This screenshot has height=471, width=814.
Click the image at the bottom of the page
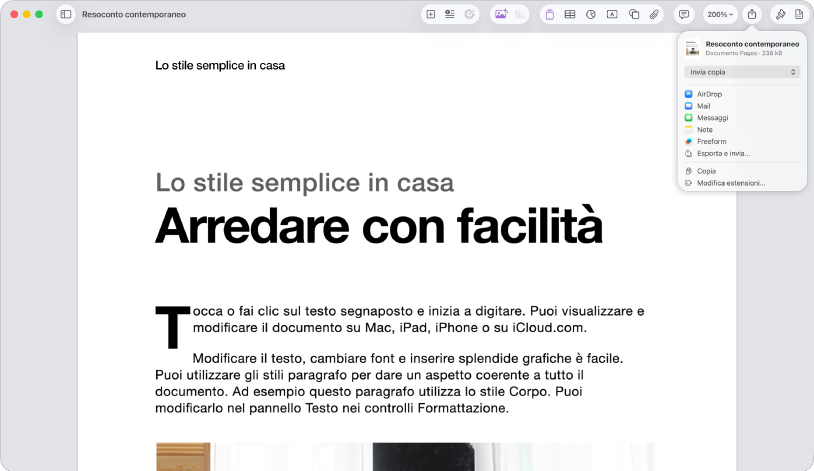click(x=405, y=457)
